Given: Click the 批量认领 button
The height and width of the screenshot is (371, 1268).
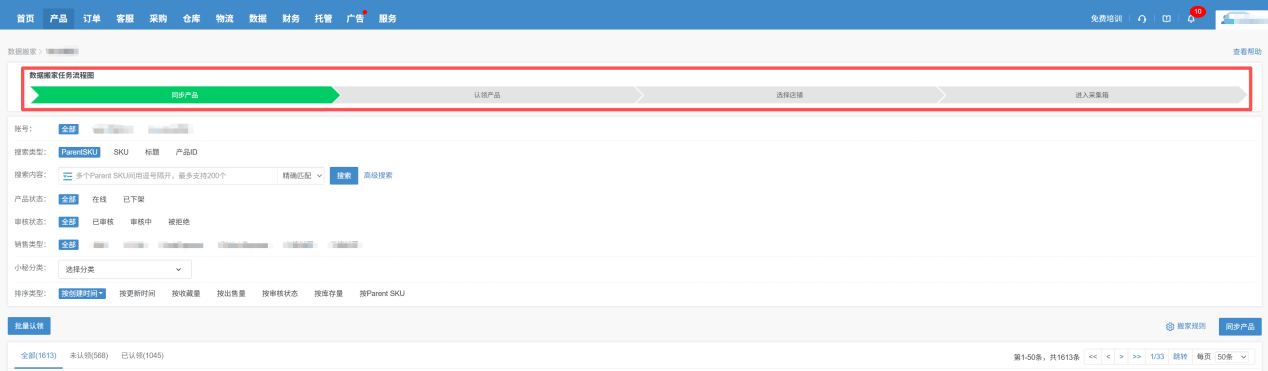Looking at the screenshot, I should click(28, 326).
